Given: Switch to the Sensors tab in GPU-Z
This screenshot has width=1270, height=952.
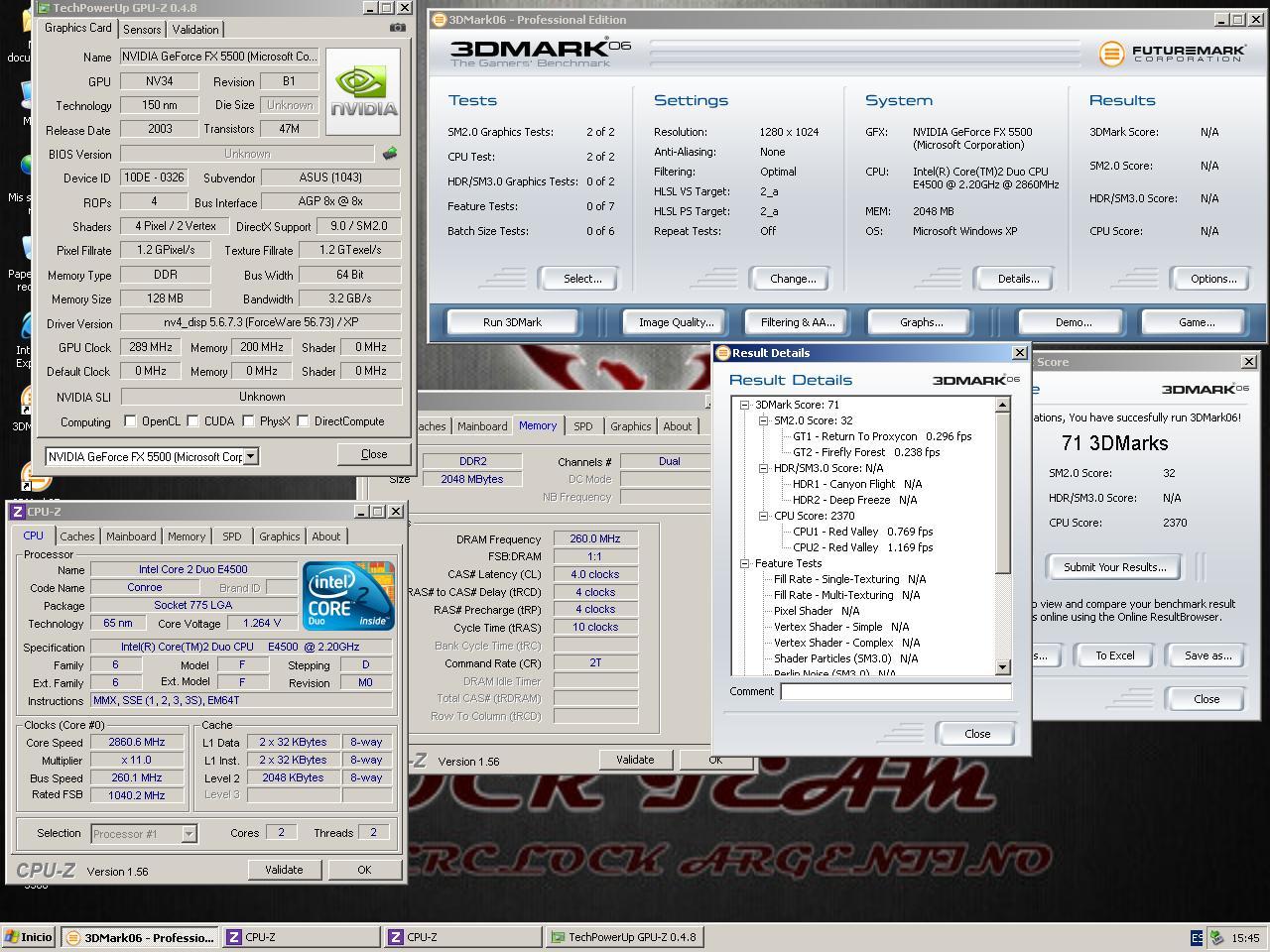Looking at the screenshot, I should [x=142, y=30].
